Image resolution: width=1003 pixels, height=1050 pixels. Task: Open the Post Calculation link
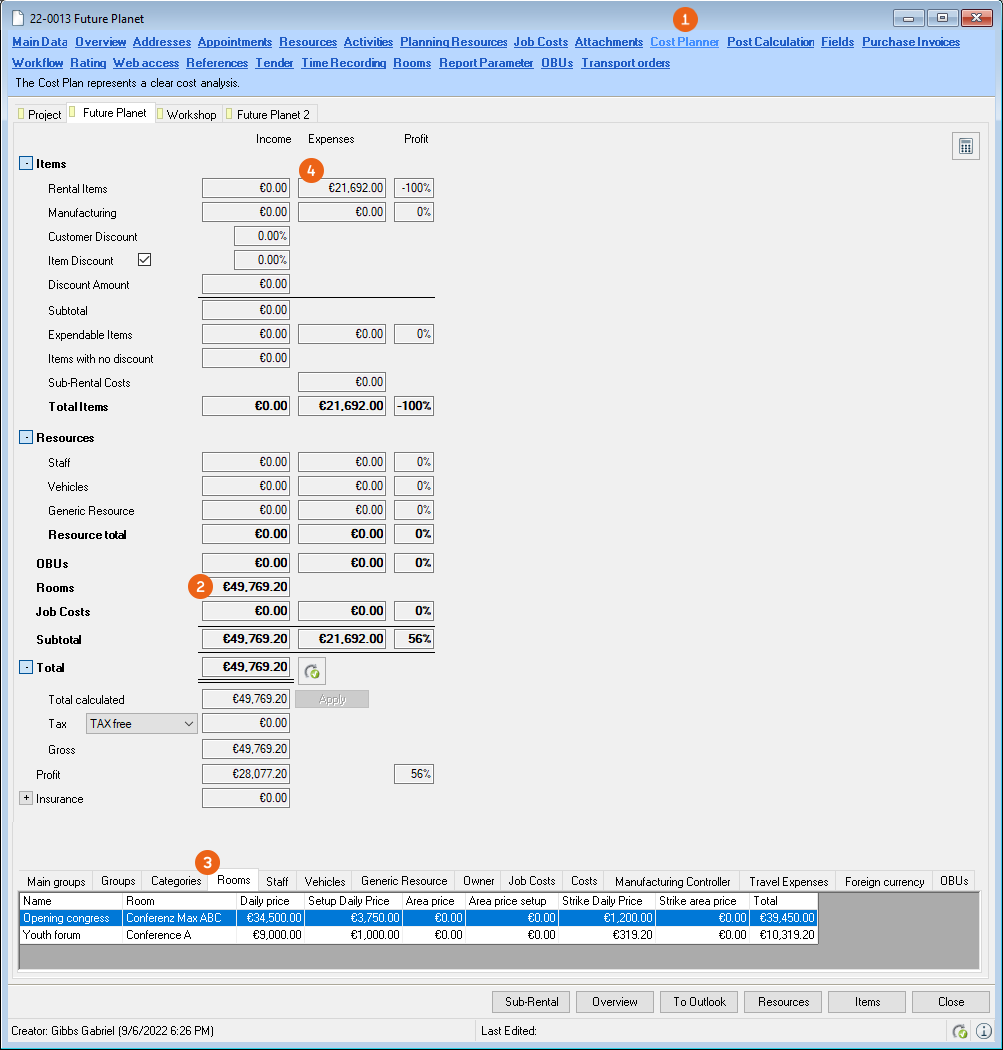tap(770, 42)
